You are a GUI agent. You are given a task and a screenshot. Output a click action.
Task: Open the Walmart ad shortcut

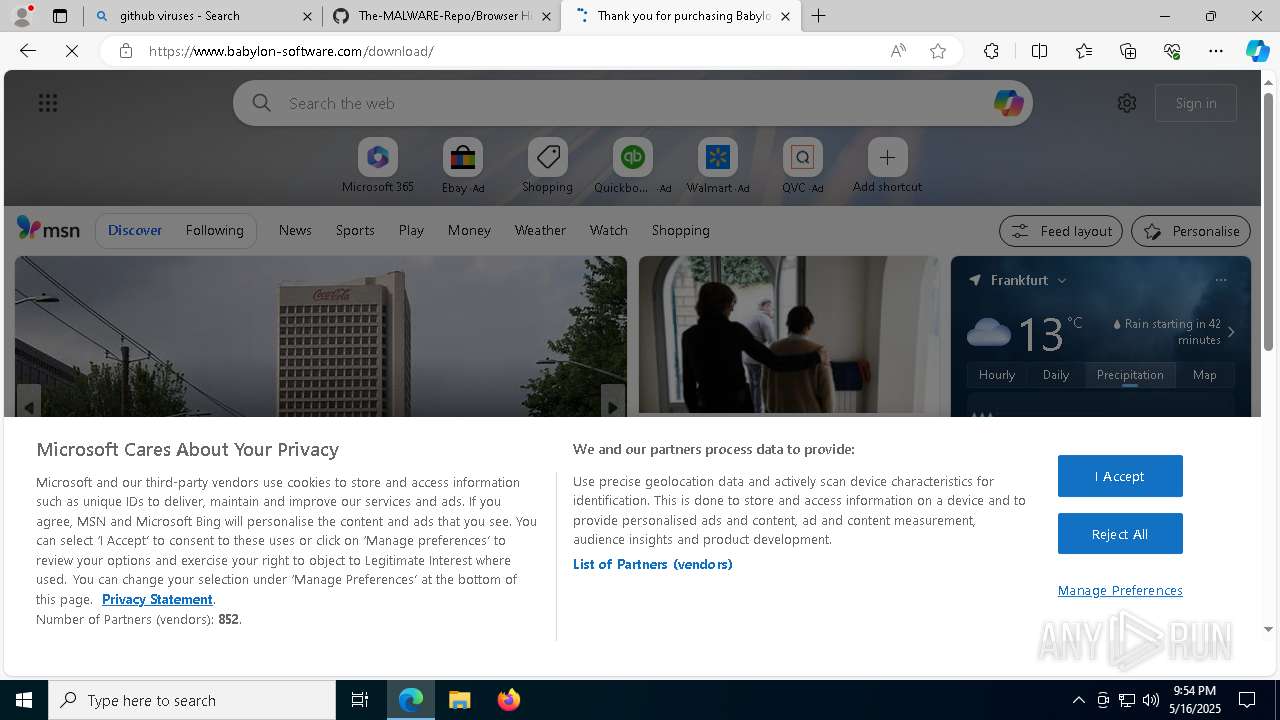[x=718, y=166]
